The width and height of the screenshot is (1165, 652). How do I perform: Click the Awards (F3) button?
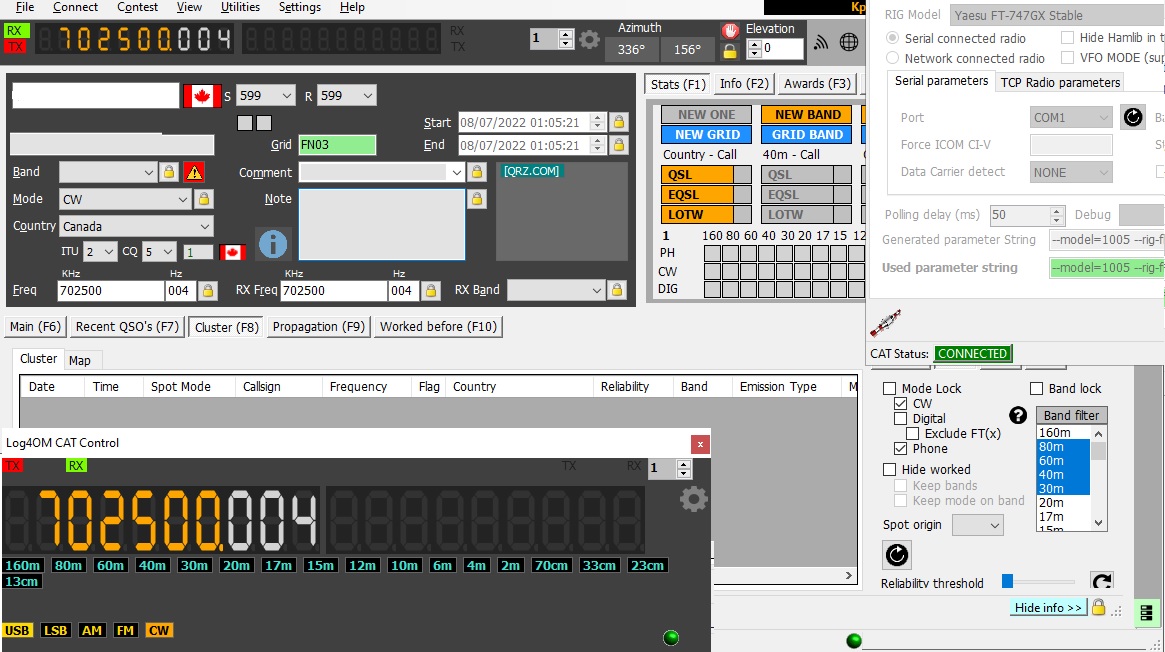[817, 84]
